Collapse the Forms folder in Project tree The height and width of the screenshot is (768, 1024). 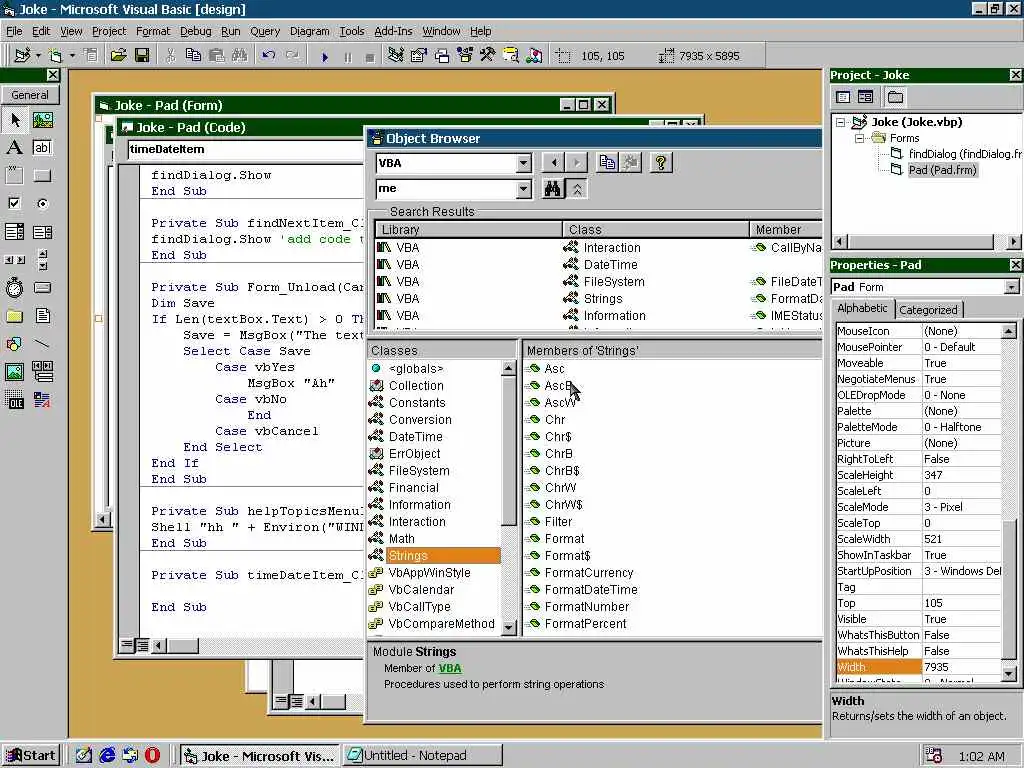tap(860, 138)
